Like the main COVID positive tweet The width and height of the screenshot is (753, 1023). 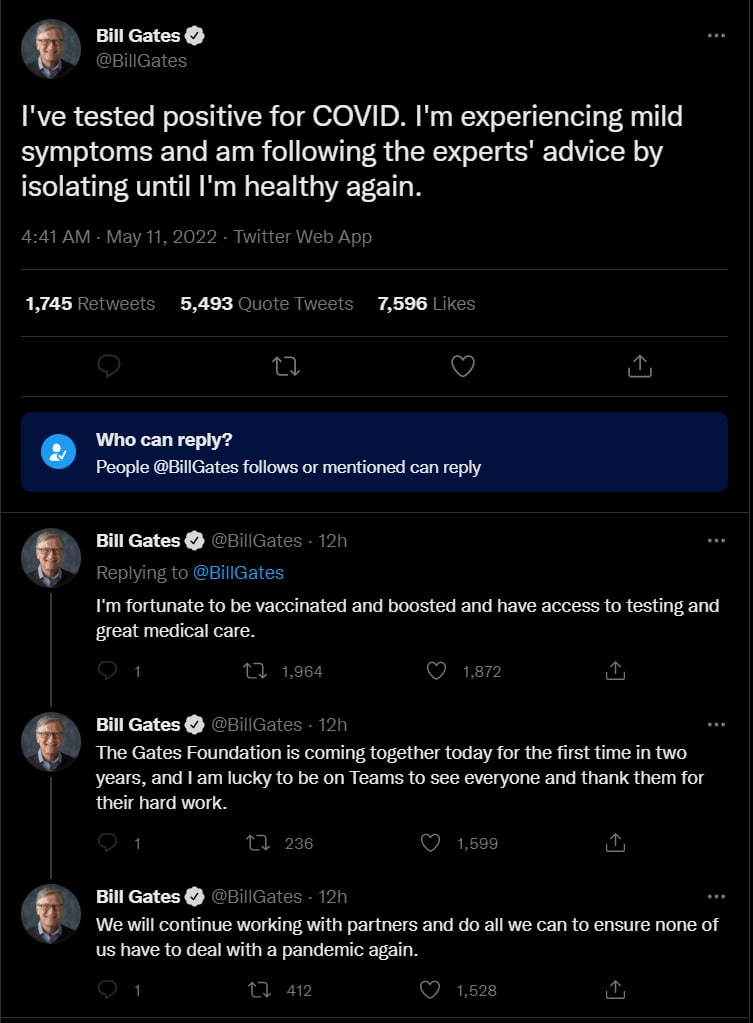pyautogui.click(x=463, y=367)
